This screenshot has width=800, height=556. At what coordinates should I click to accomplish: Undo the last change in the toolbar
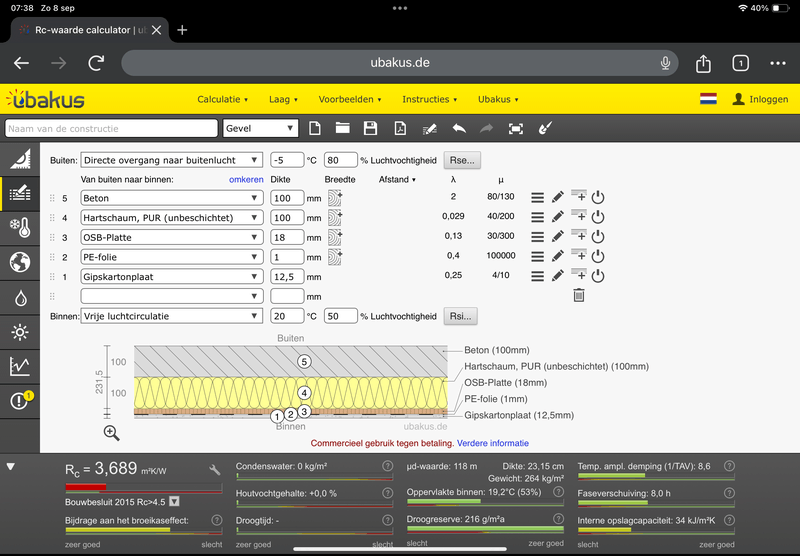(x=459, y=128)
